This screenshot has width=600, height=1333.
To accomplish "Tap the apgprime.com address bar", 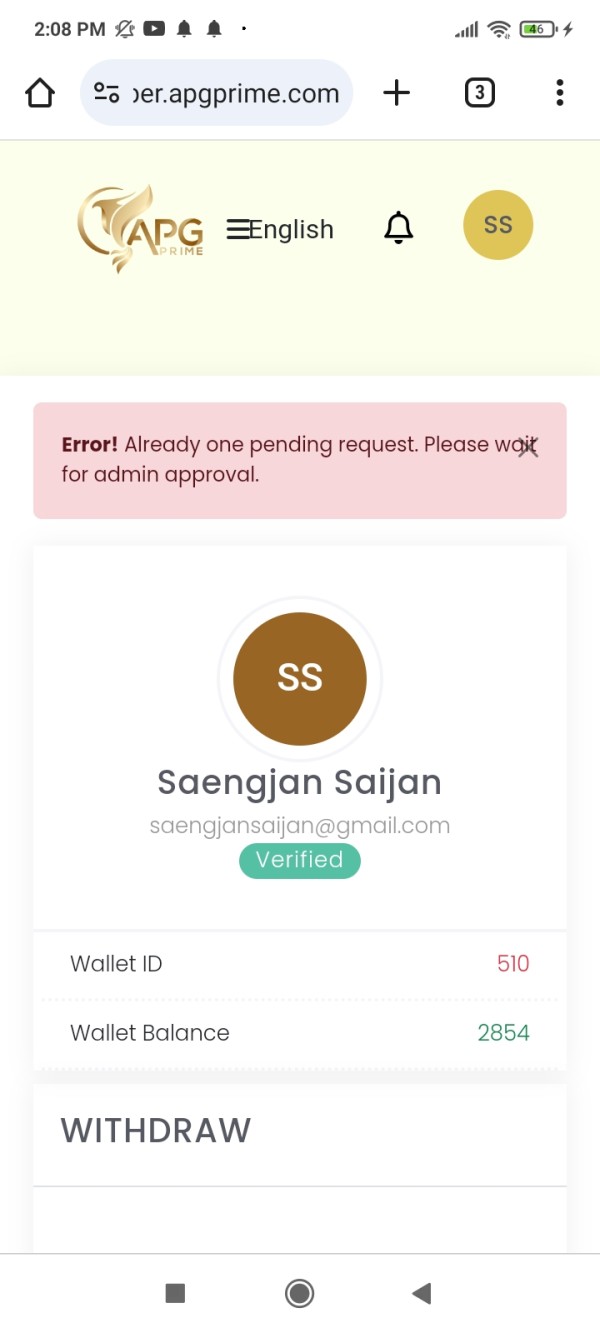I will pos(236,94).
